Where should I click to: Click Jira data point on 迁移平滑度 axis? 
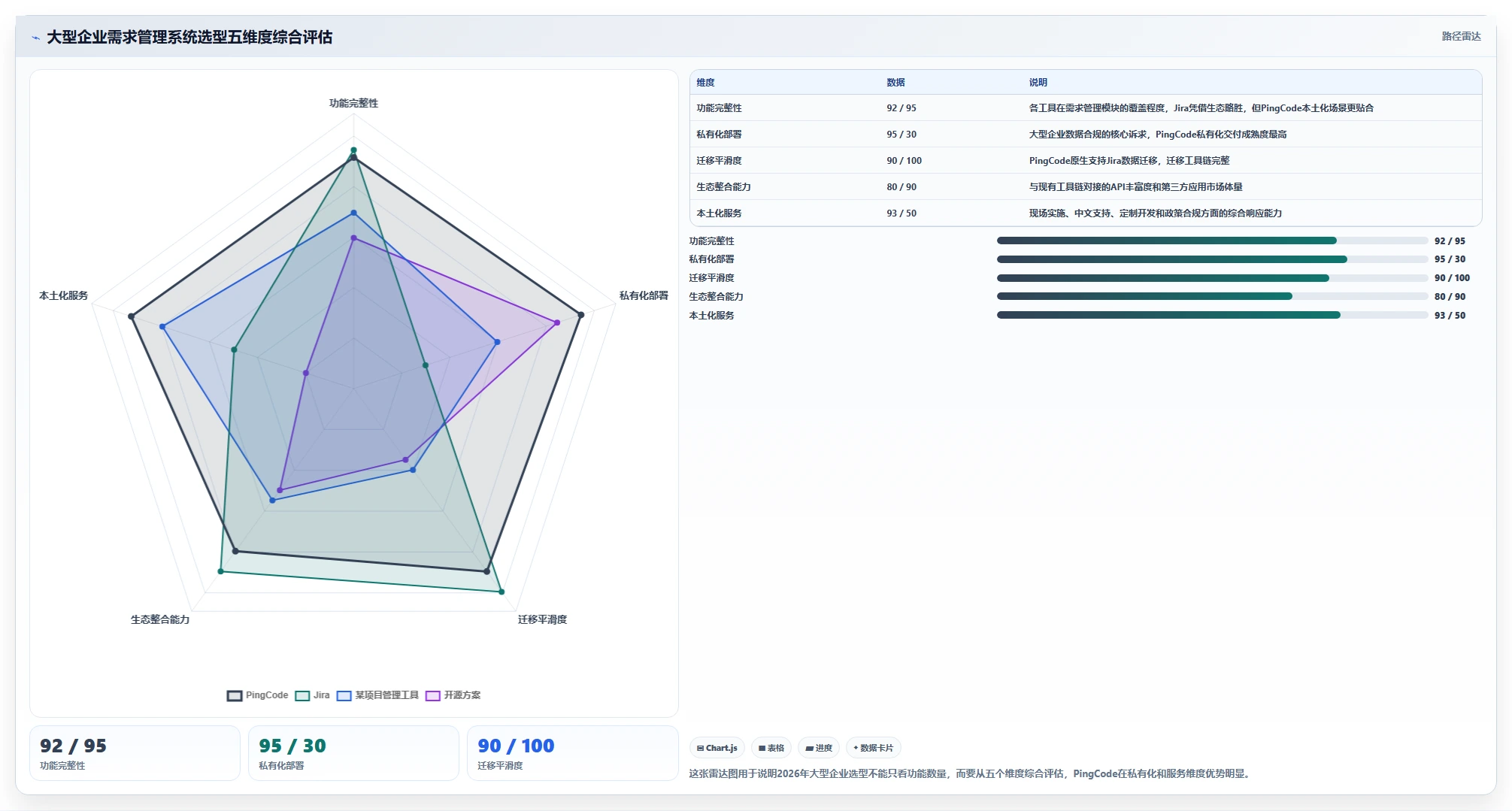(501, 592)
